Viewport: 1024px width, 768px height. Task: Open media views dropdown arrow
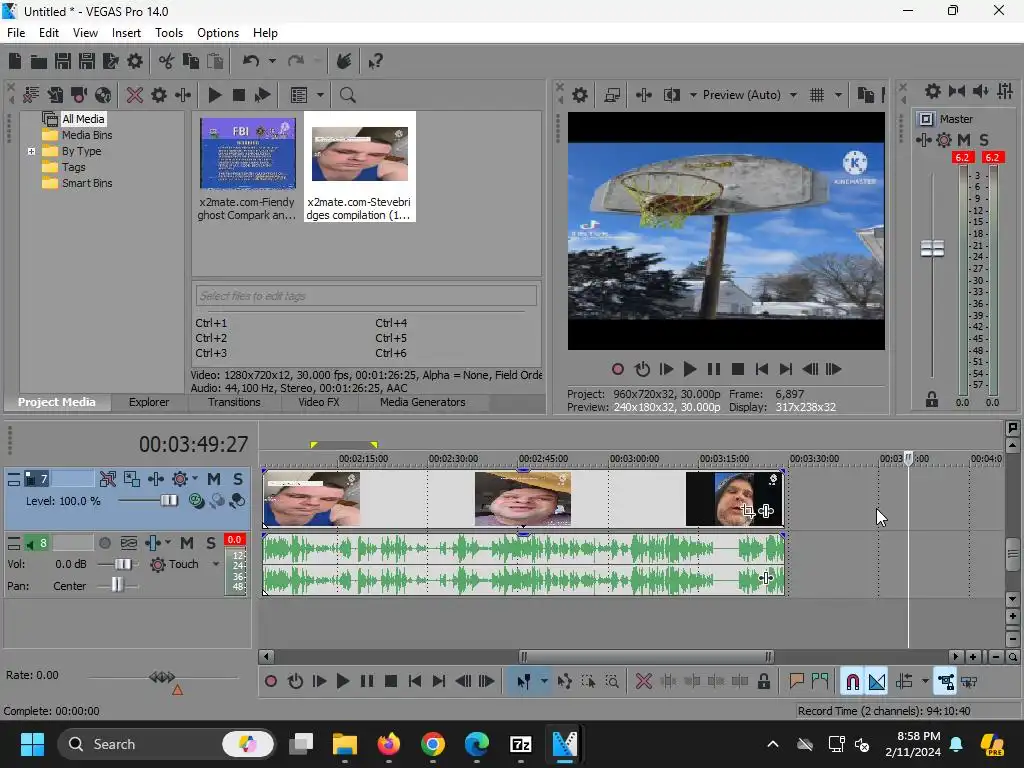click(320, 95)
